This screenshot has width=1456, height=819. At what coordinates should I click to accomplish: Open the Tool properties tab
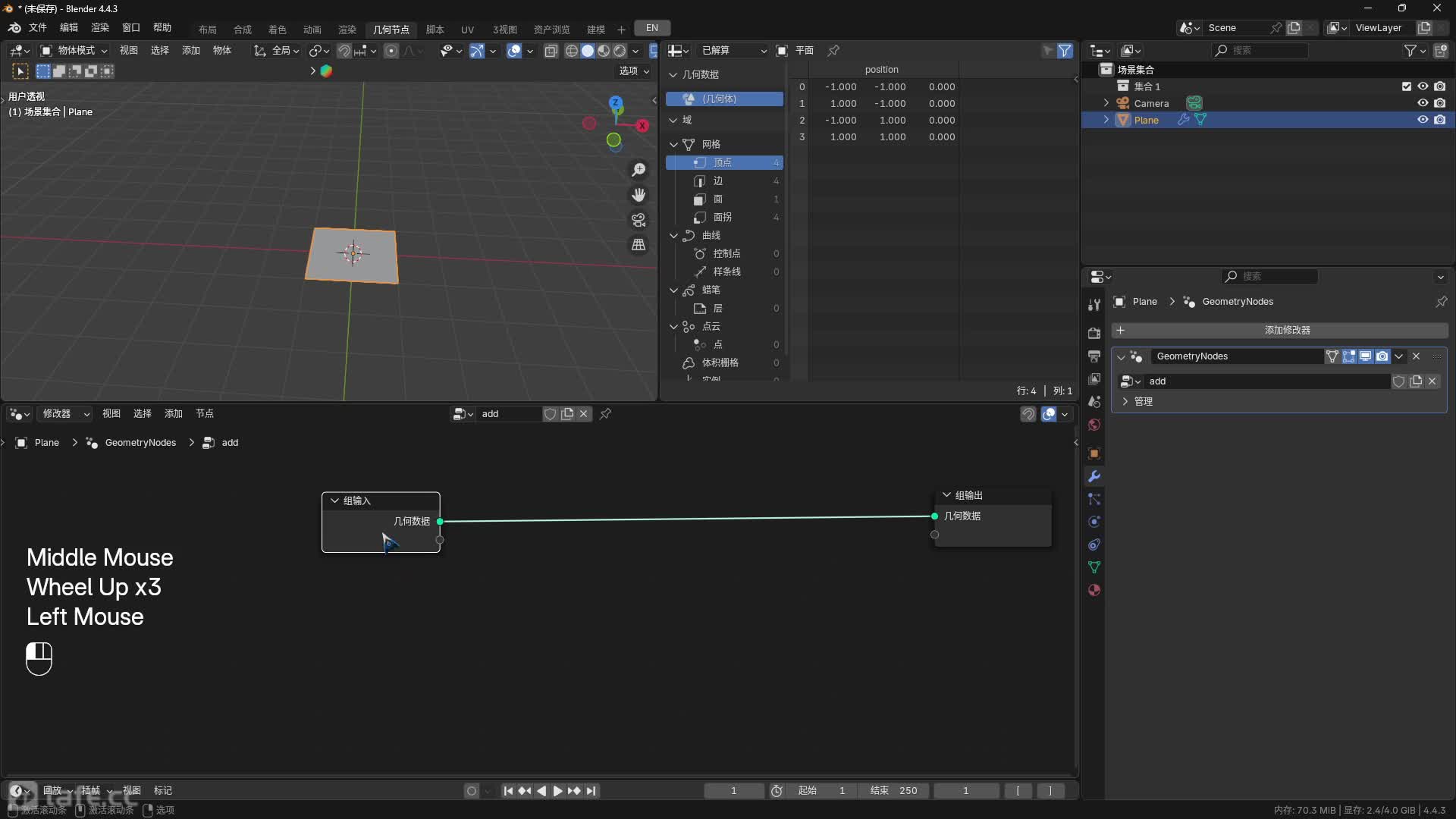pyautogui.click(x=1094, y=304)
